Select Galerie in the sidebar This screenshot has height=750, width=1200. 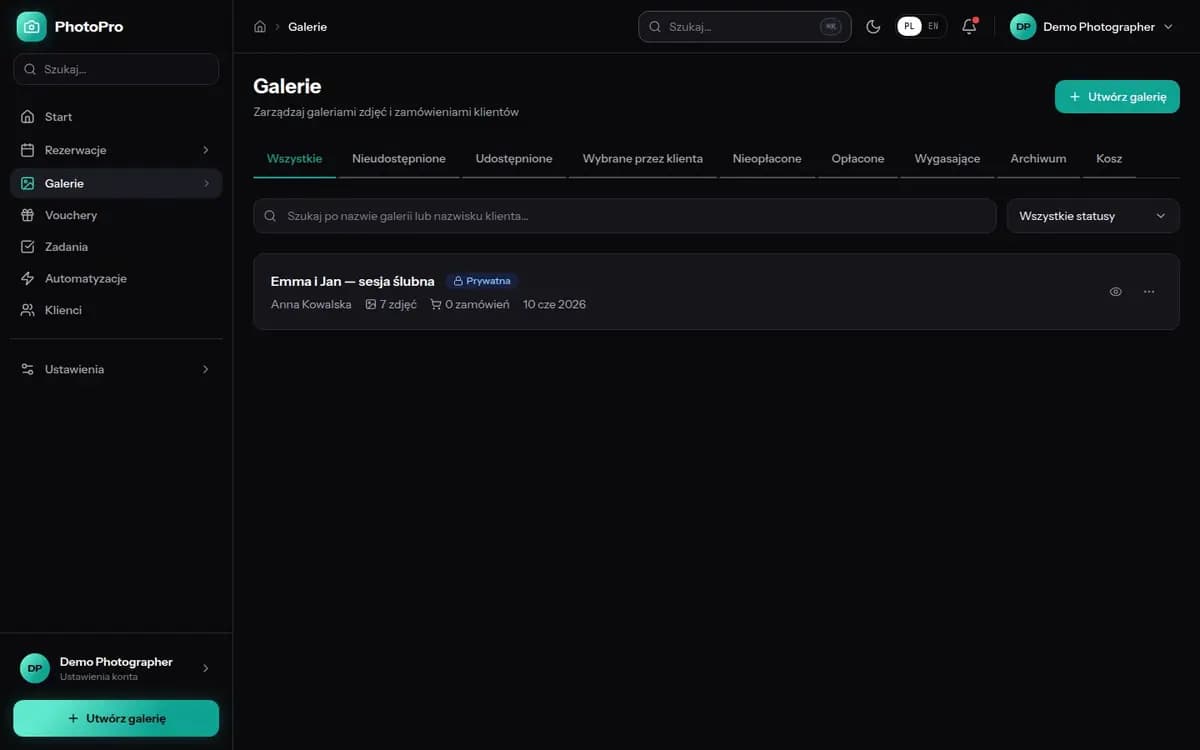(x=116, y=183)
